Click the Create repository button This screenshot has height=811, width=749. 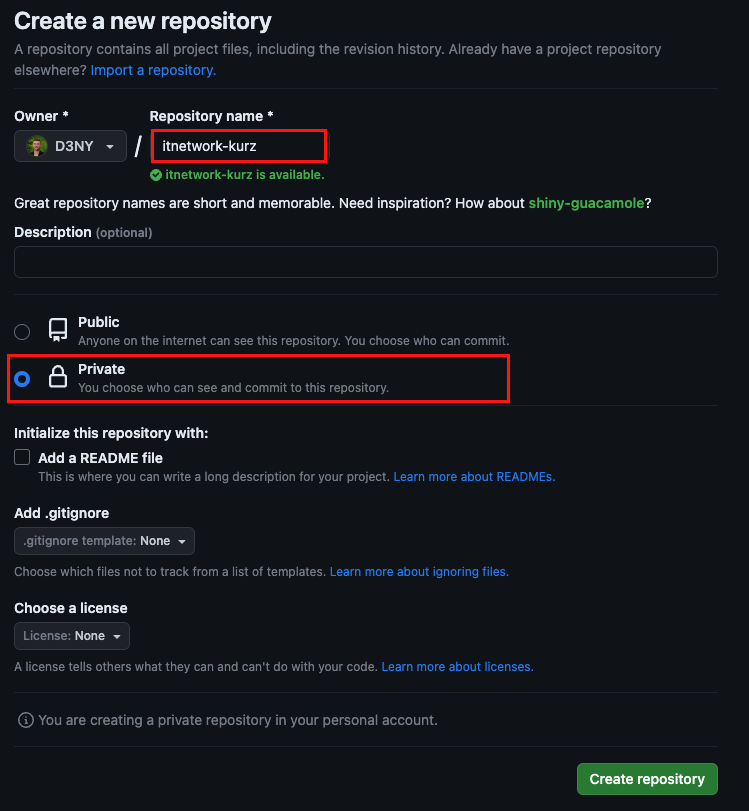pyautogui.click(x=647, y=779)
